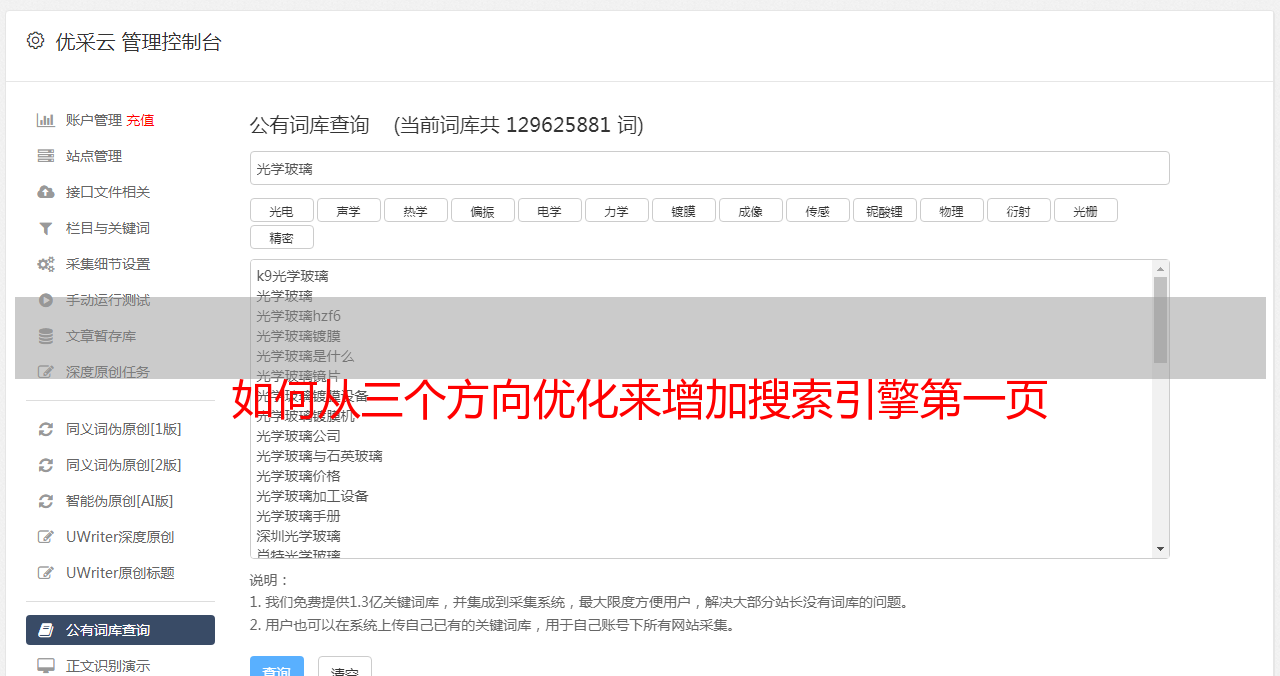Click the red 充值 link
Image resolution: width=1280 pixels, height=676 pixels.
click(x=140, y=120)
